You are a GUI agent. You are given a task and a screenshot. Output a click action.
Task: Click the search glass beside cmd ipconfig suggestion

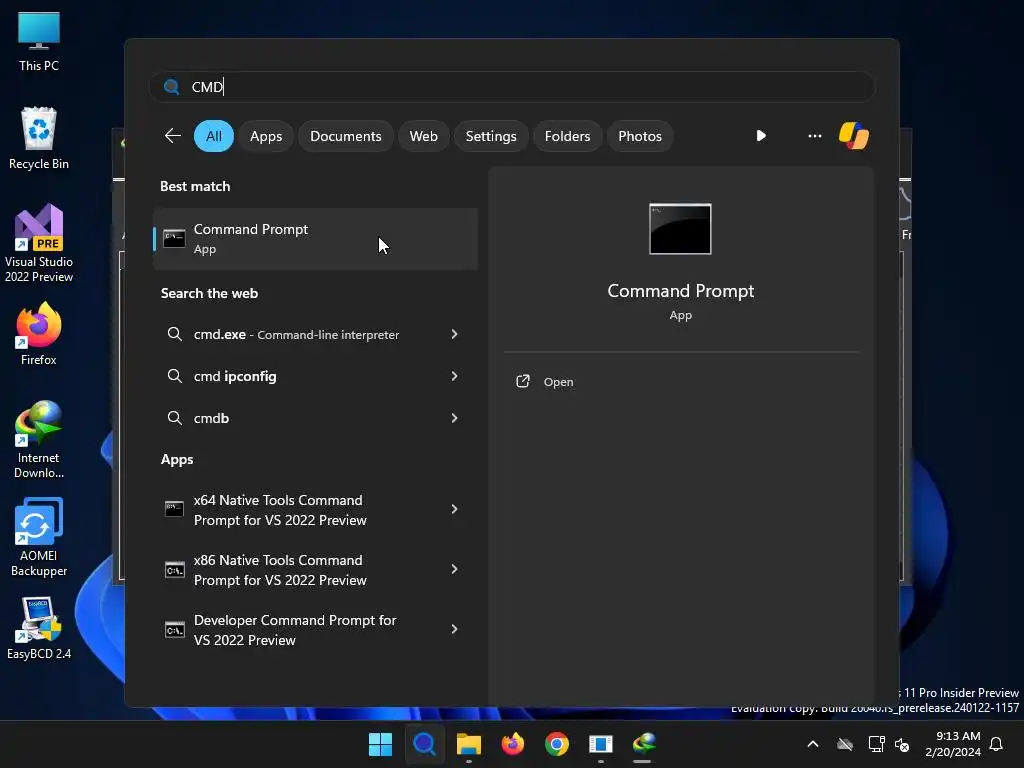pyautogui.click(x=174, y=376)
